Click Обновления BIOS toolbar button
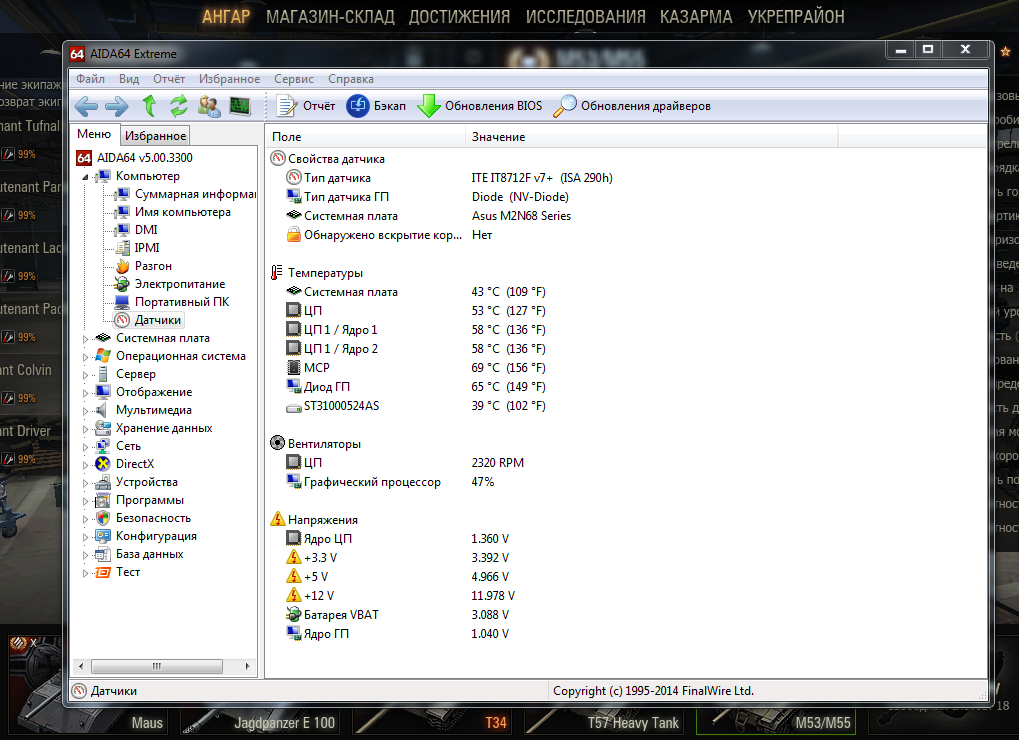The width and height of the screenshot is (1019, 740). click(x=480, y=106)
